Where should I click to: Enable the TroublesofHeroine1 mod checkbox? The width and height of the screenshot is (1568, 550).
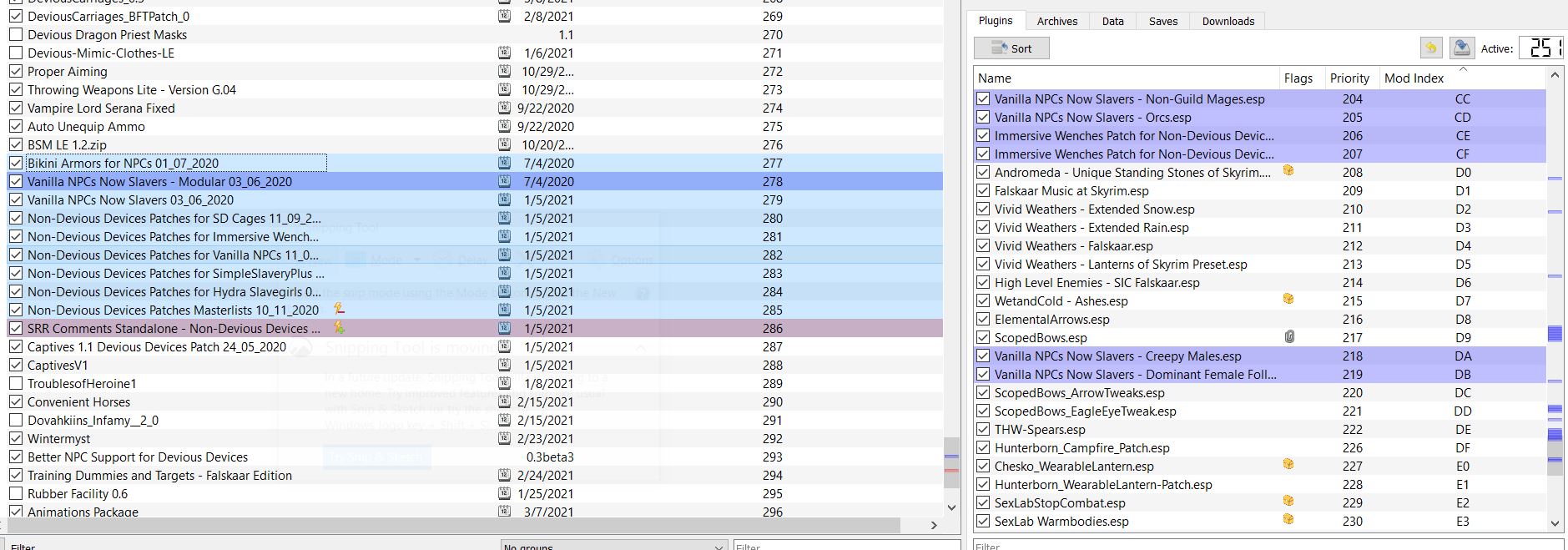(x=16, y=383)
